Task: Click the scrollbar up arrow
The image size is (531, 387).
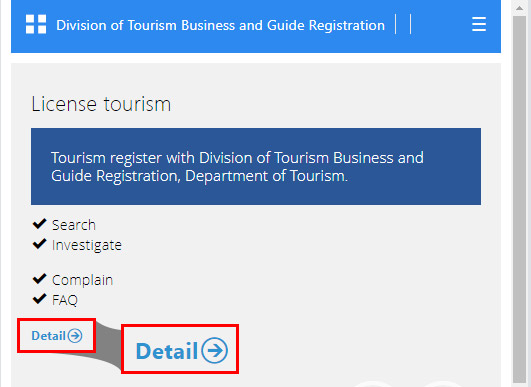Action: point(519,7)
